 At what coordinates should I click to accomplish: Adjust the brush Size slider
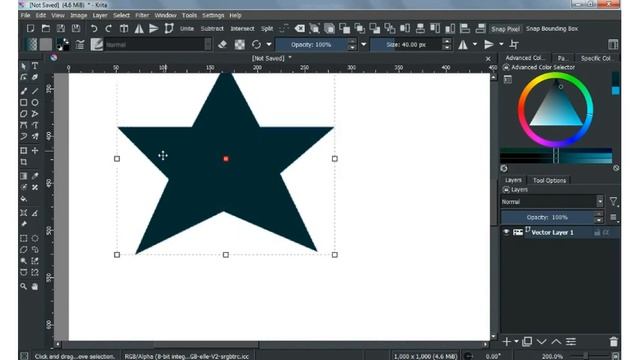coord(406,44)
